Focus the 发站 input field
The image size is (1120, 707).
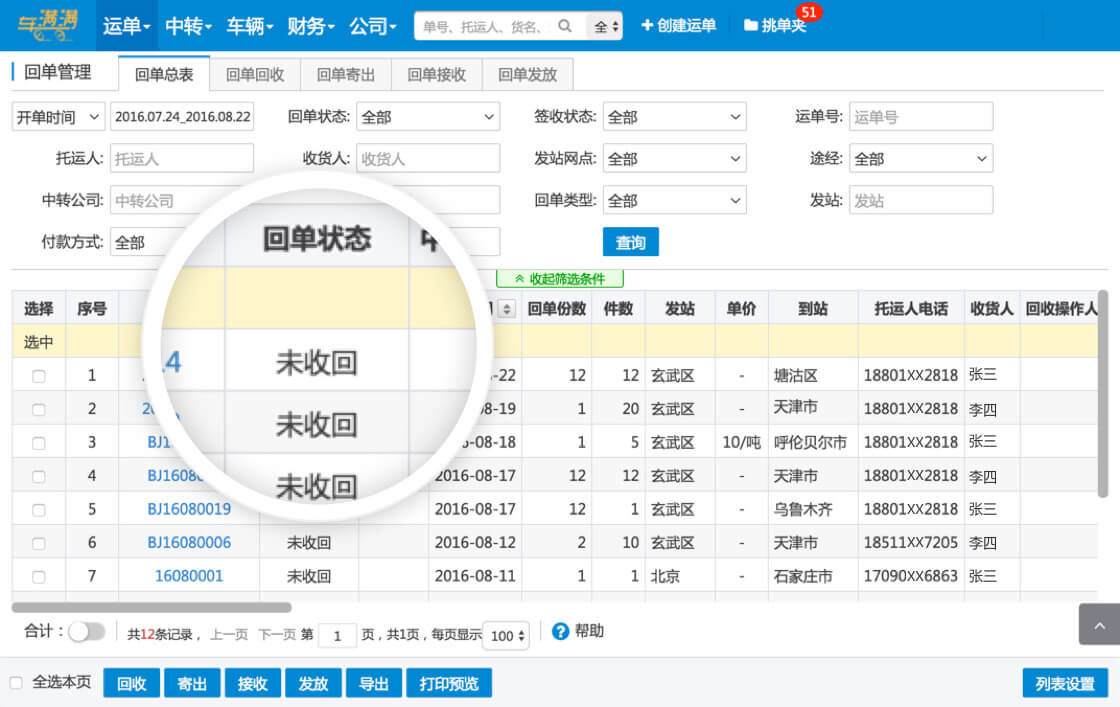pyautogui.click(x=921, y=200)
